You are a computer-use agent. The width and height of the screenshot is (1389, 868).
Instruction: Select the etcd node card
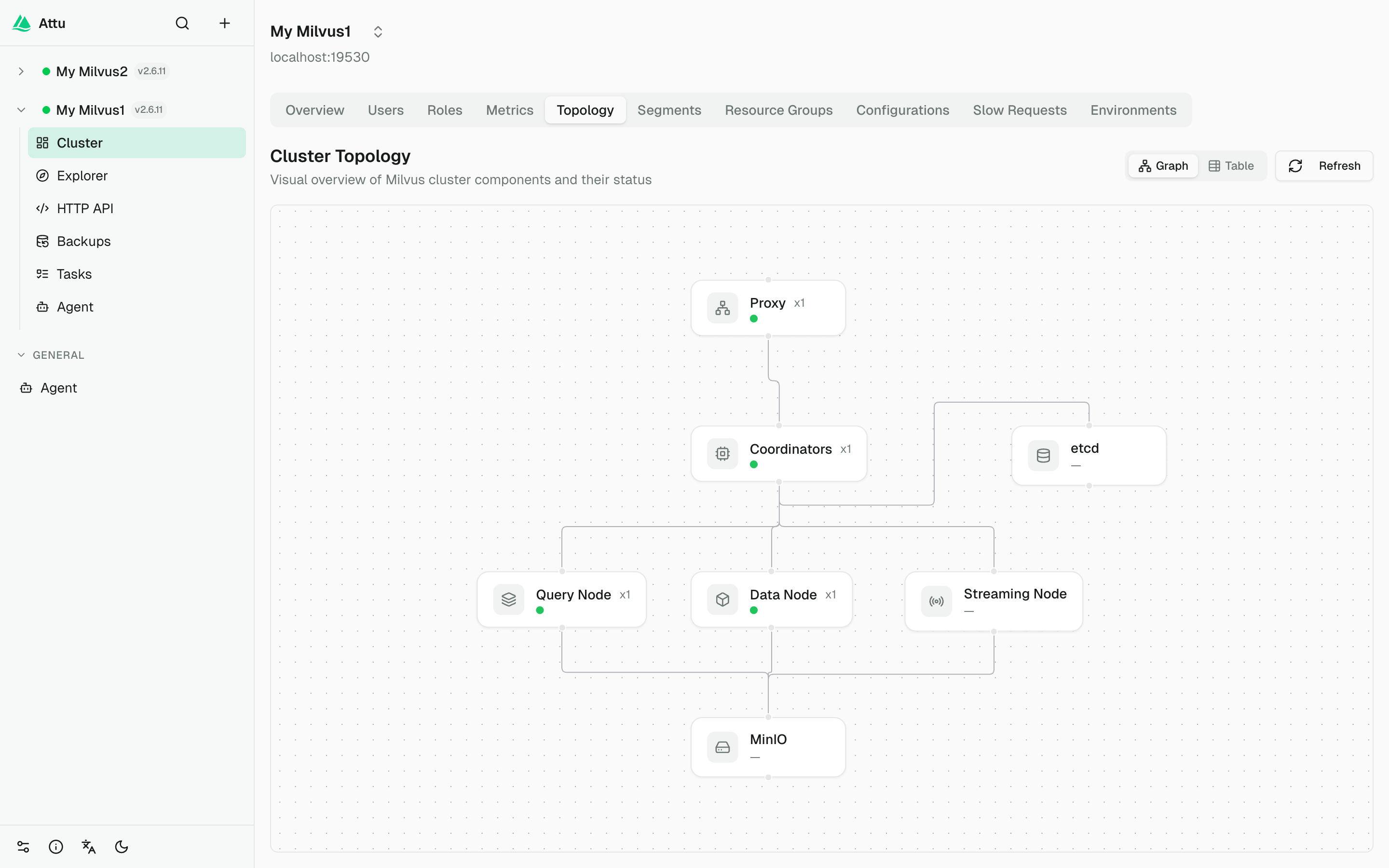[x=1089, y=456]
